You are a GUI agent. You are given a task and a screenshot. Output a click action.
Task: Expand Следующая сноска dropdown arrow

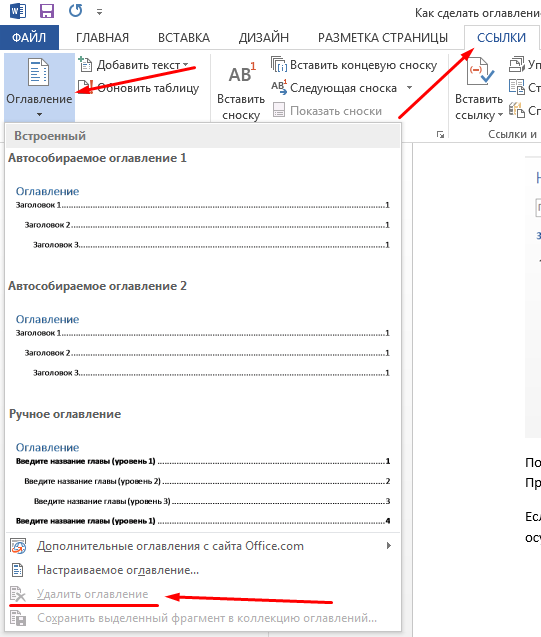point(409,88)
